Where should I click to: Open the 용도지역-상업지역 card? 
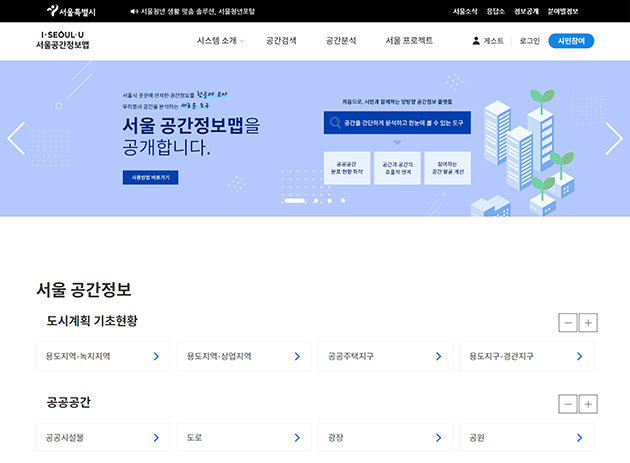click(x=244, y=356)
